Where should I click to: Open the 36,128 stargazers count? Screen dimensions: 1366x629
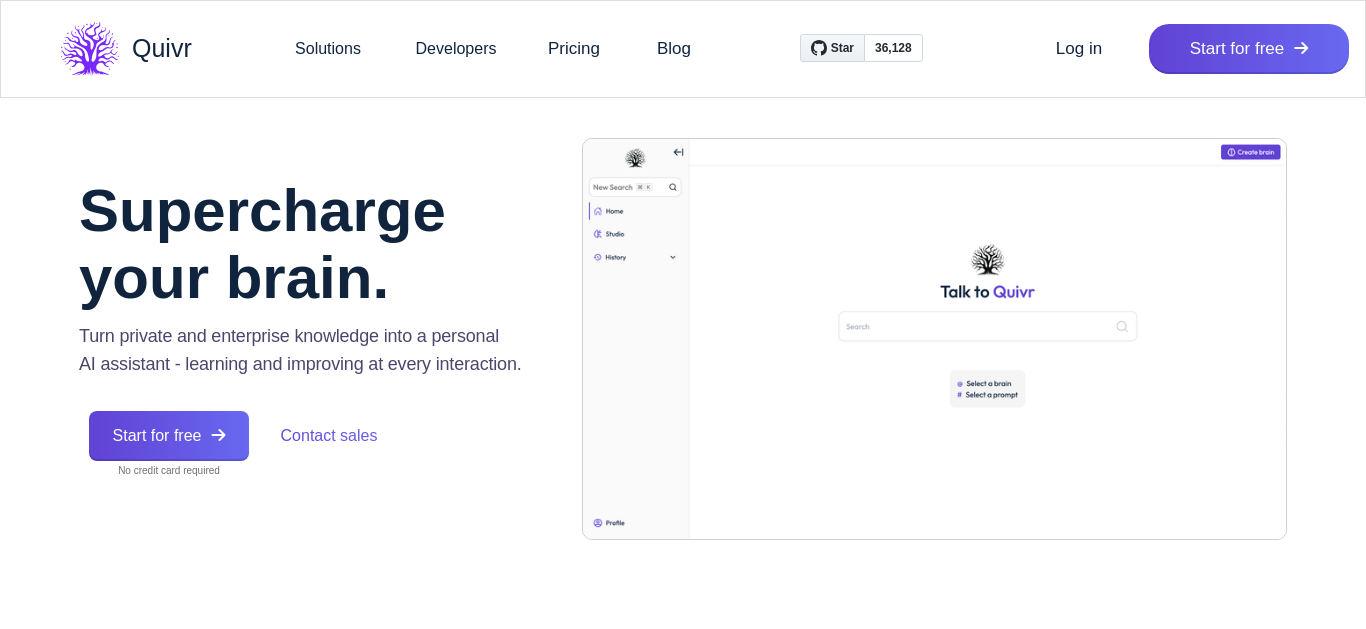[x=893, y=48]
